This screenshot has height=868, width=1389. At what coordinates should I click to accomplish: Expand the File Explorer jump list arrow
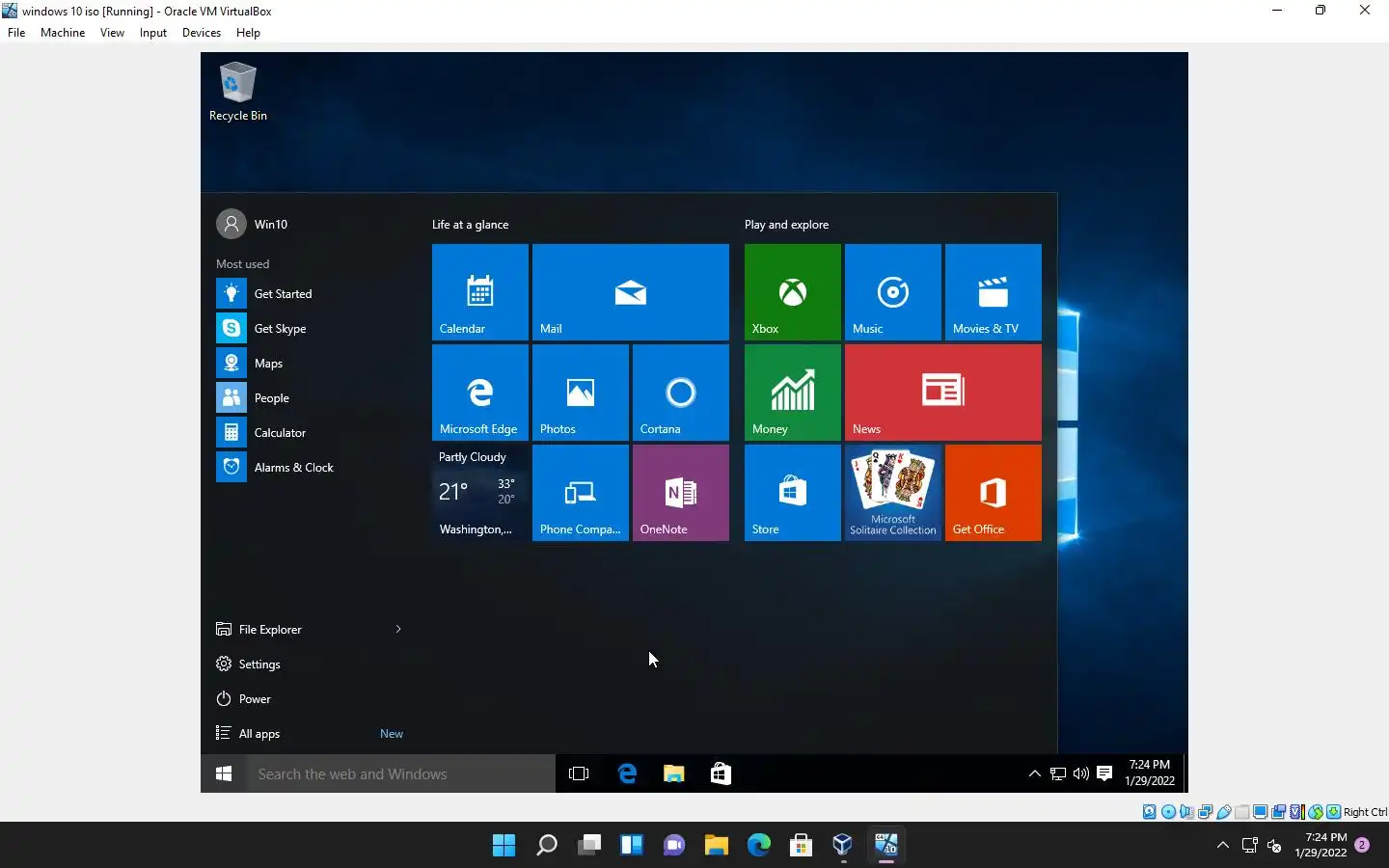398,630
